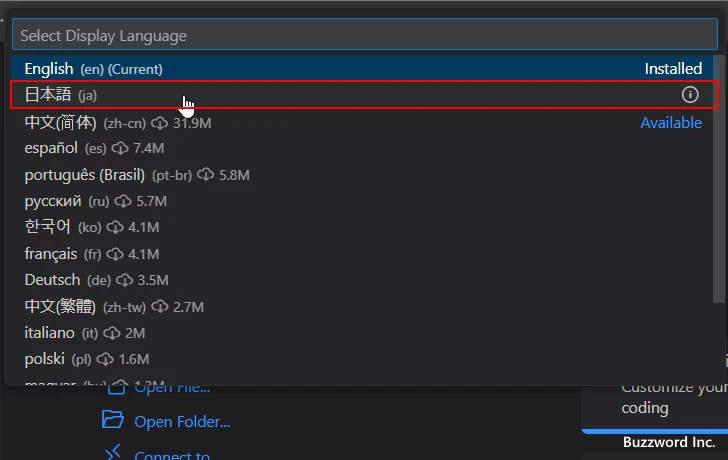Select 中文(繁體) language option

pos(60,306)
